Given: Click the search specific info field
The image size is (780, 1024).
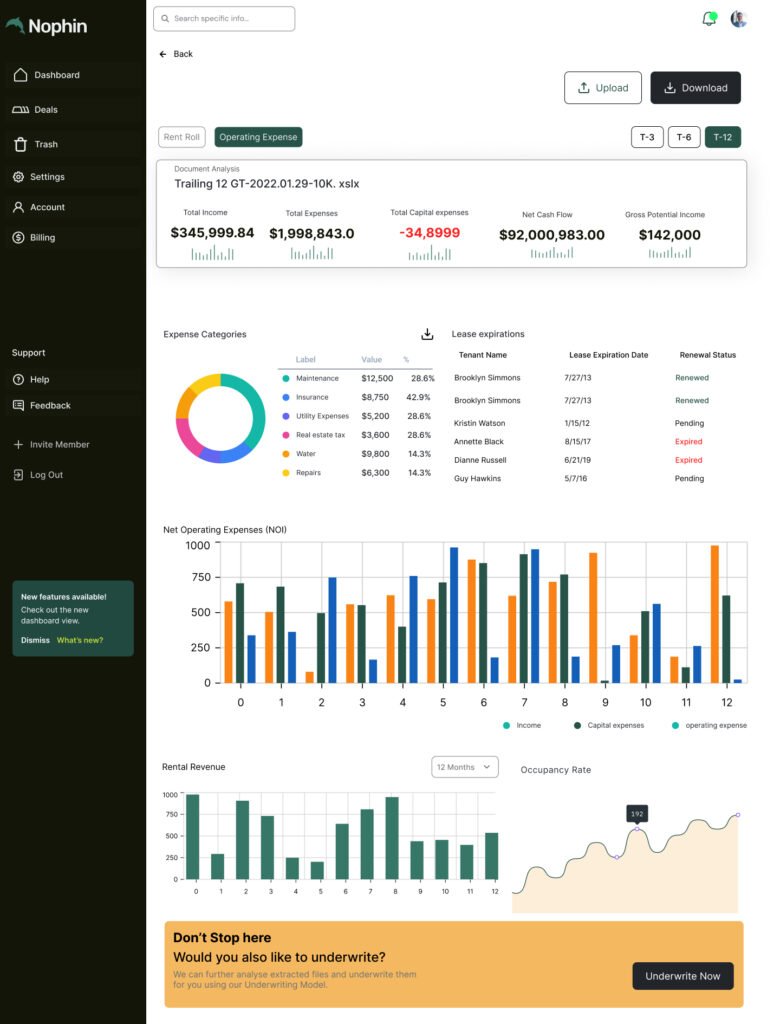Looking at the screenshot, I should 224,19.
